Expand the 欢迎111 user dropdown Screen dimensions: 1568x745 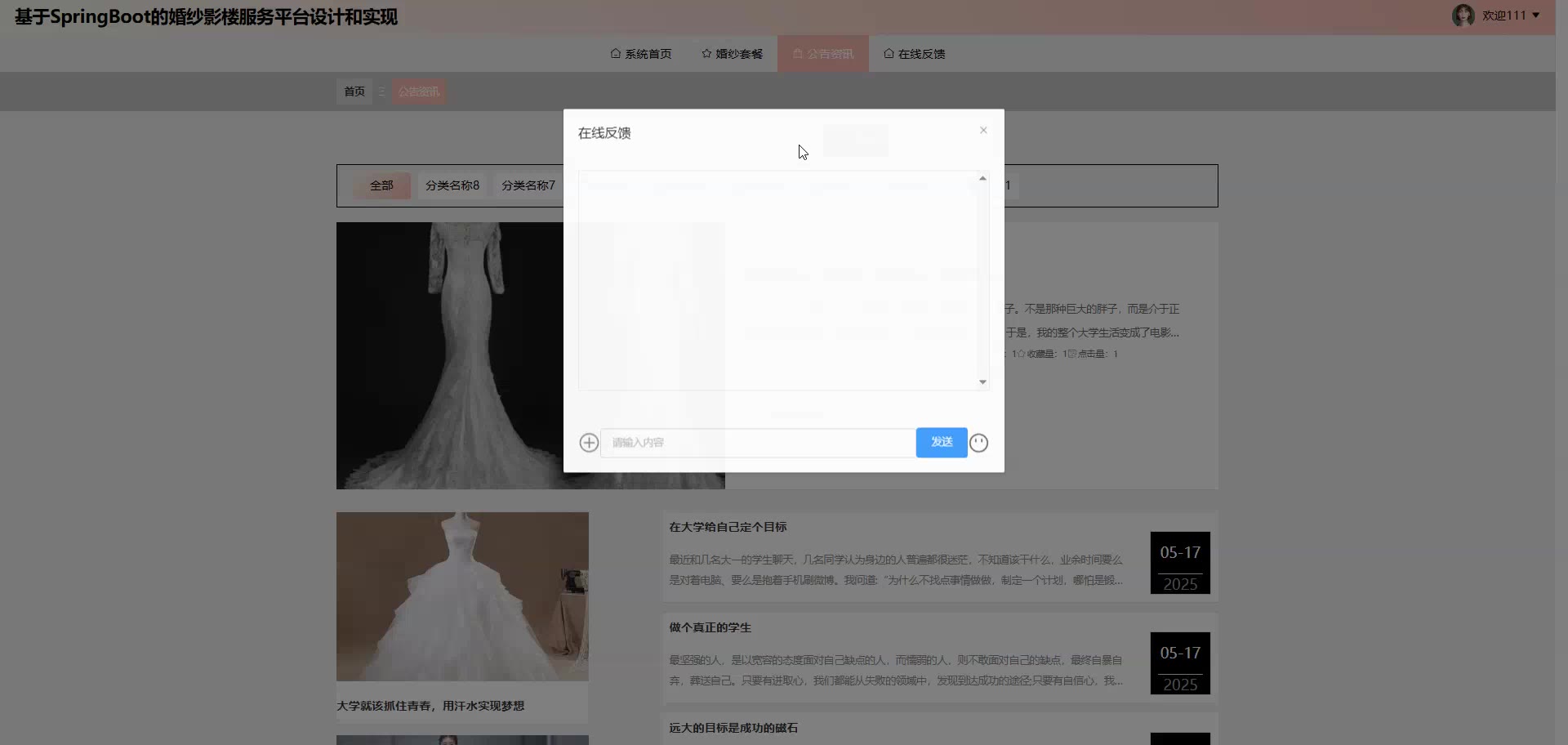pyautogui.click(x=1511, y=16)
